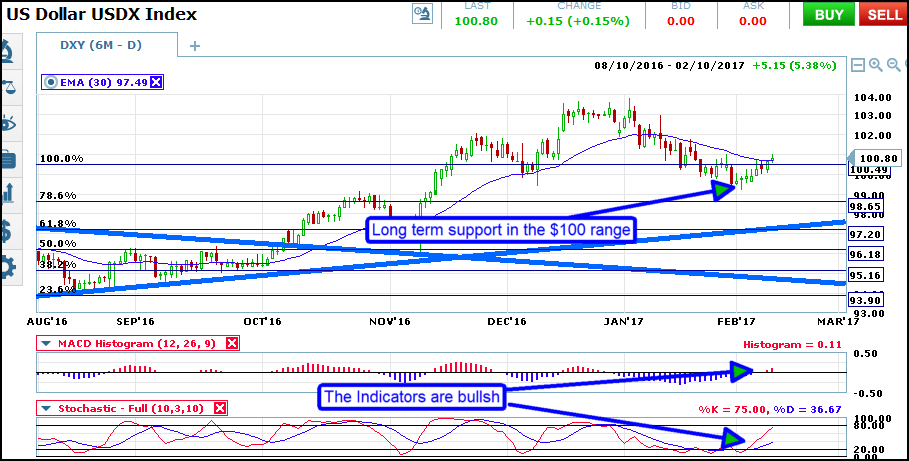Viewport: 909px width, 461px height.
Task: Select the 23.6% Fibonacci level label
Action: (x=57, y=289)
